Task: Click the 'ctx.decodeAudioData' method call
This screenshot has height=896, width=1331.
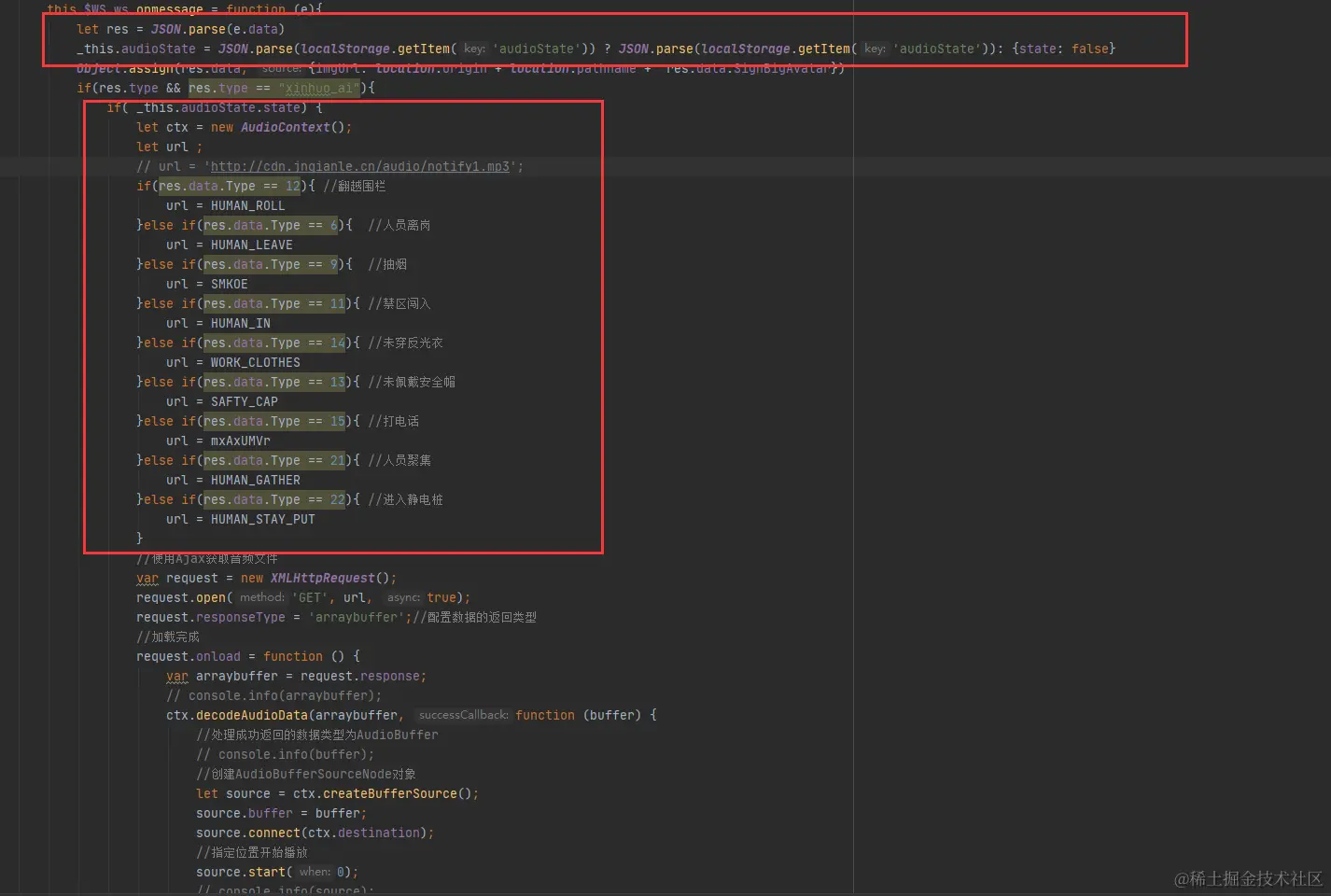Action: (237, 715)
